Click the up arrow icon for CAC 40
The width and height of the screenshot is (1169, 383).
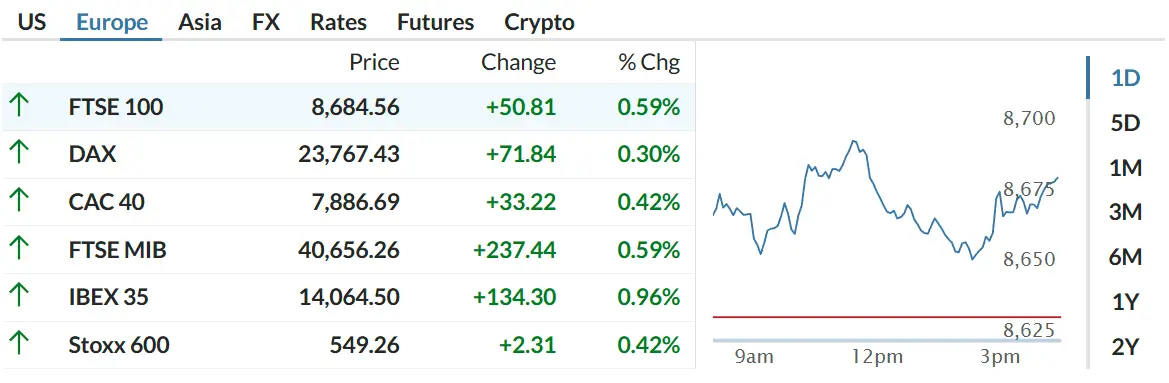19,202
